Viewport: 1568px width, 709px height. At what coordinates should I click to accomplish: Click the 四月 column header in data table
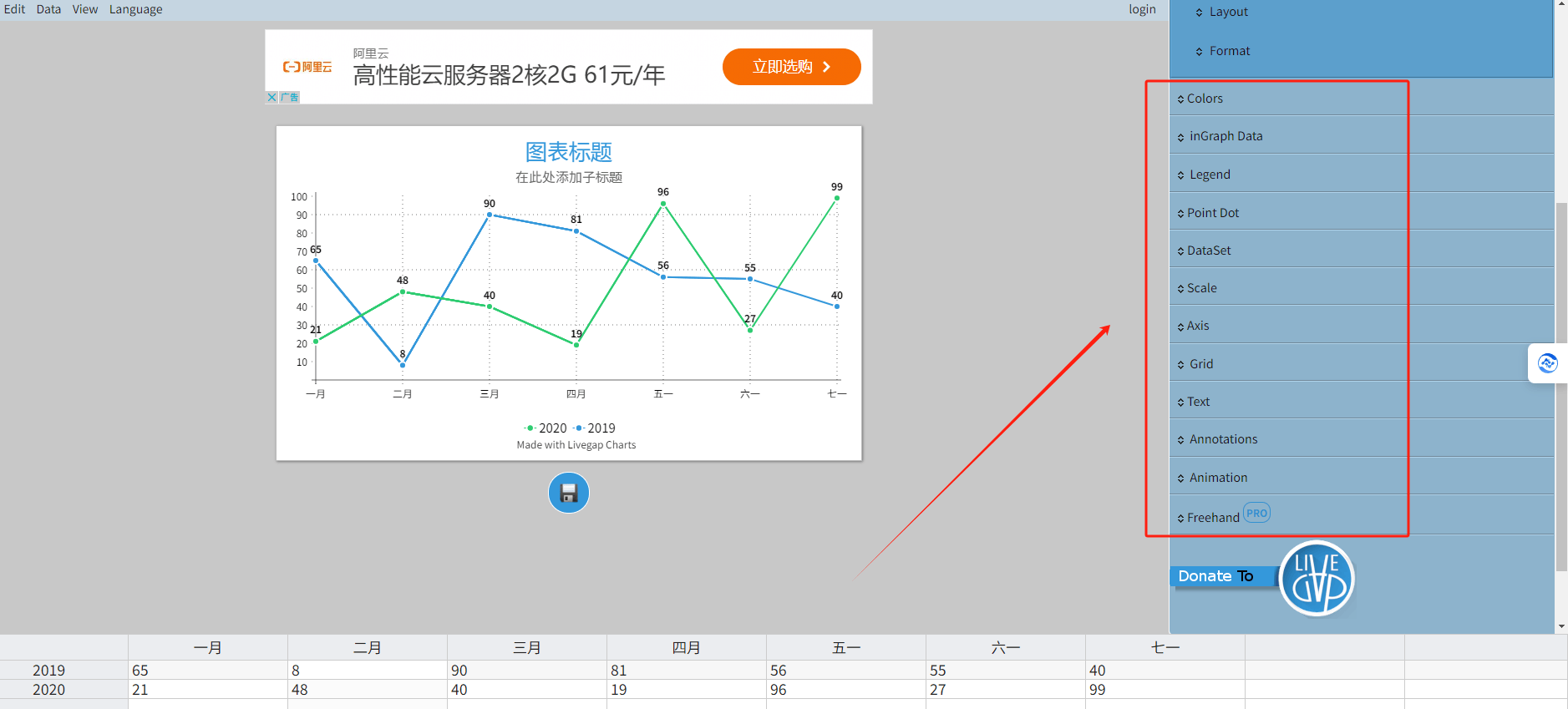pyautogui.click(x=687, y=648)
